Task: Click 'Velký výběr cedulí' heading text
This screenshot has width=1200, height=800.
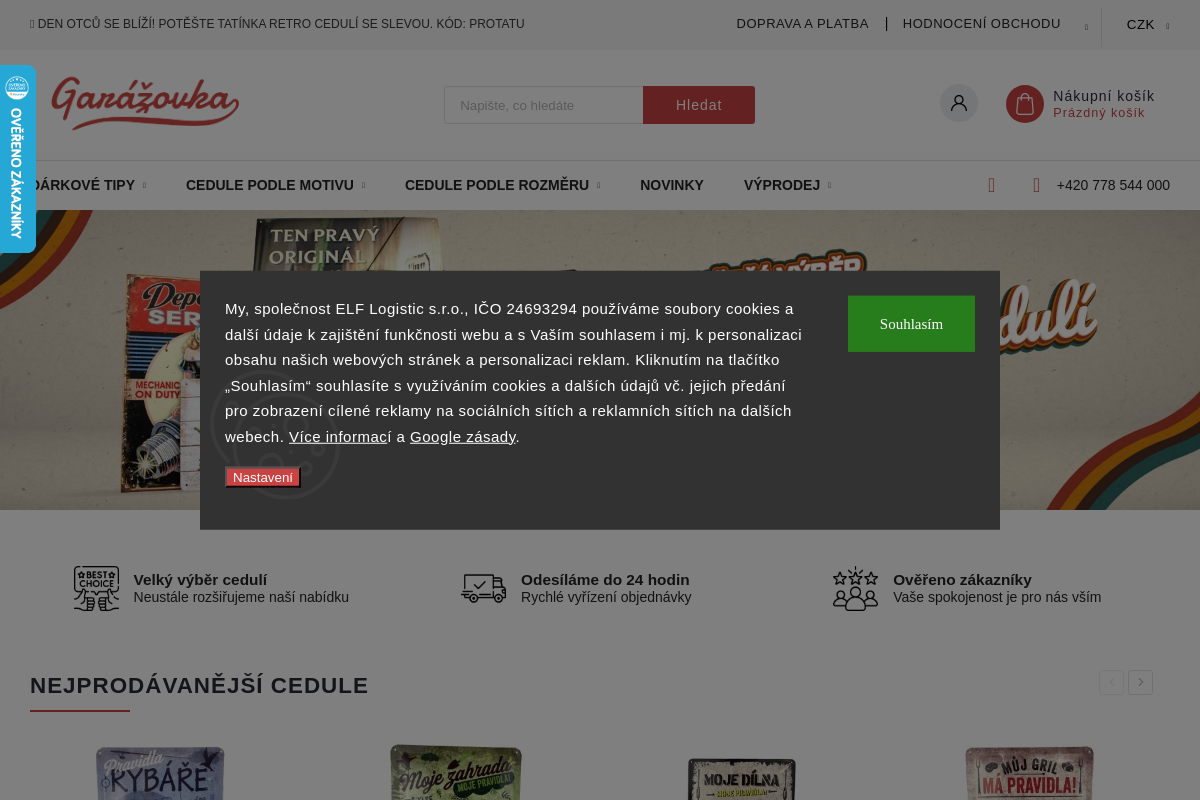Action: pyautogui.click(x=200, y=580)
